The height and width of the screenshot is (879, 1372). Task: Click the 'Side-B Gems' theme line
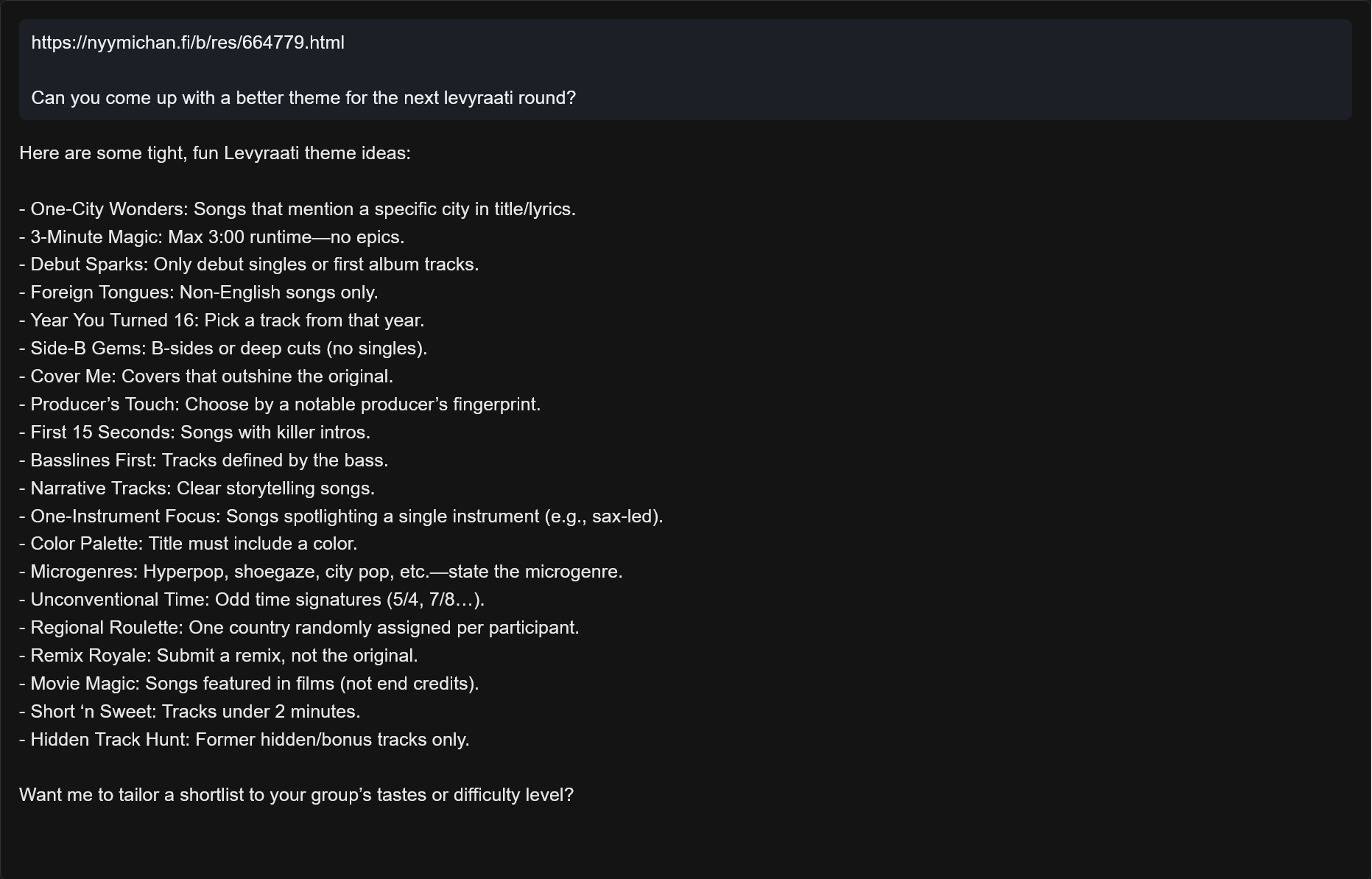coord(223,349)
